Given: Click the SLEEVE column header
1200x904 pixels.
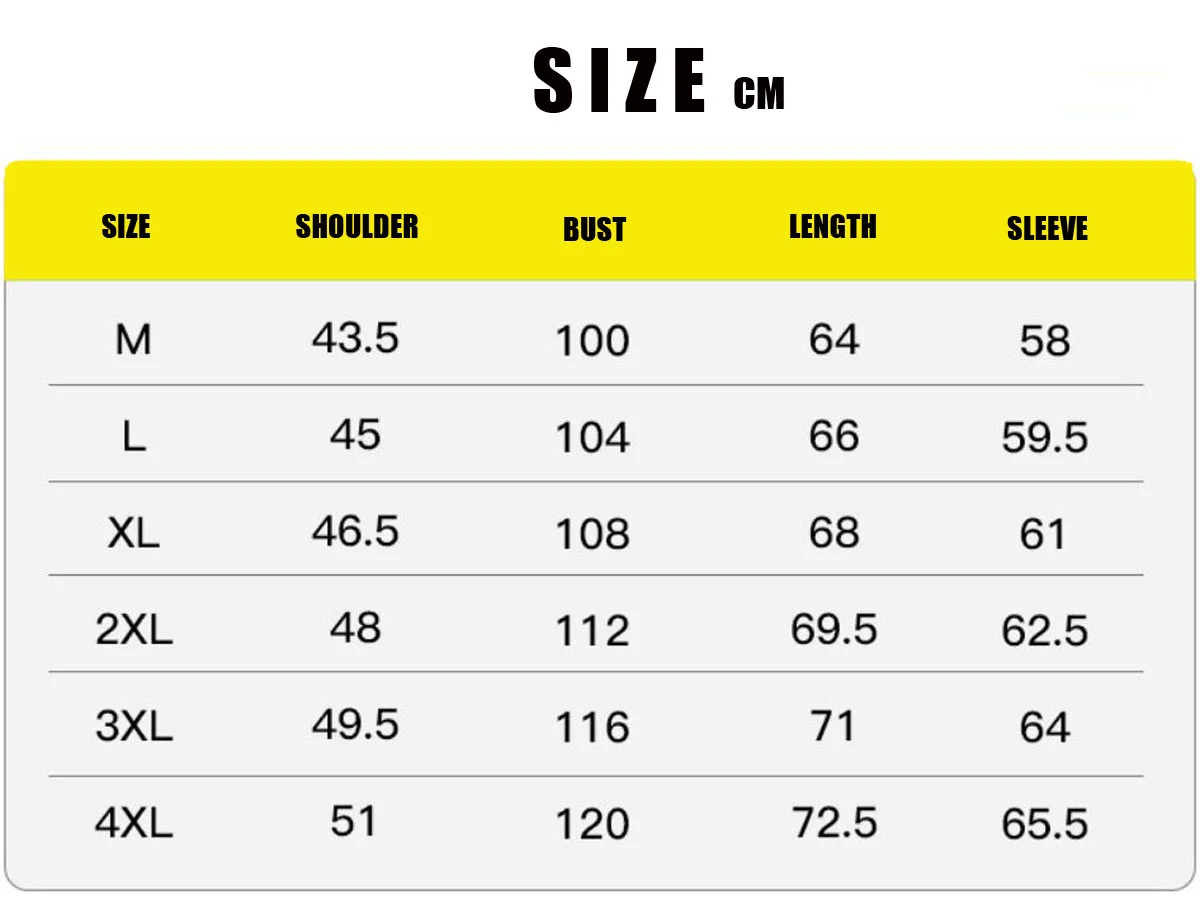Looking at the screenshot, I should pyautogui.click(x=1047, y=228).
